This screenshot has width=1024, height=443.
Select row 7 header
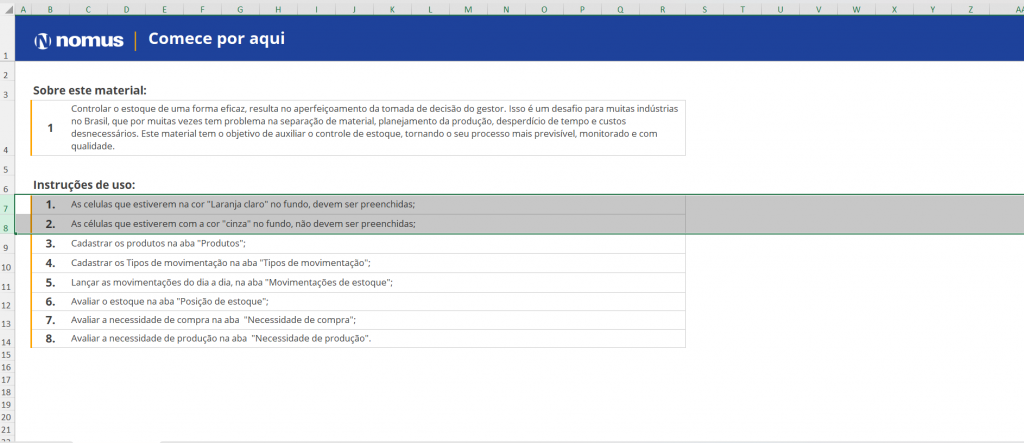pyautogui.click(x=7, y=208)
